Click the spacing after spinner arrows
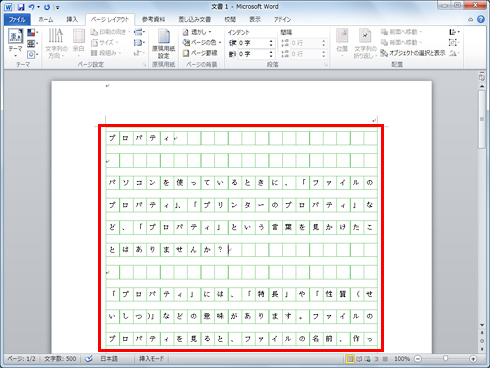This screenshot has width=490, height=368. click(x=324, y=54)
